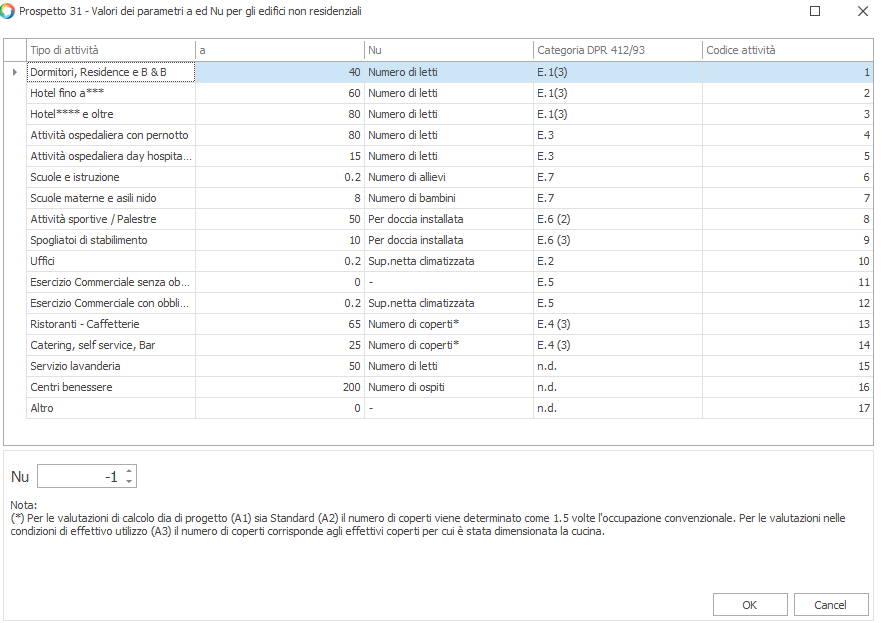882x623 pixels.
Task: Select the Altro row
Action: [x=110, y=408]
